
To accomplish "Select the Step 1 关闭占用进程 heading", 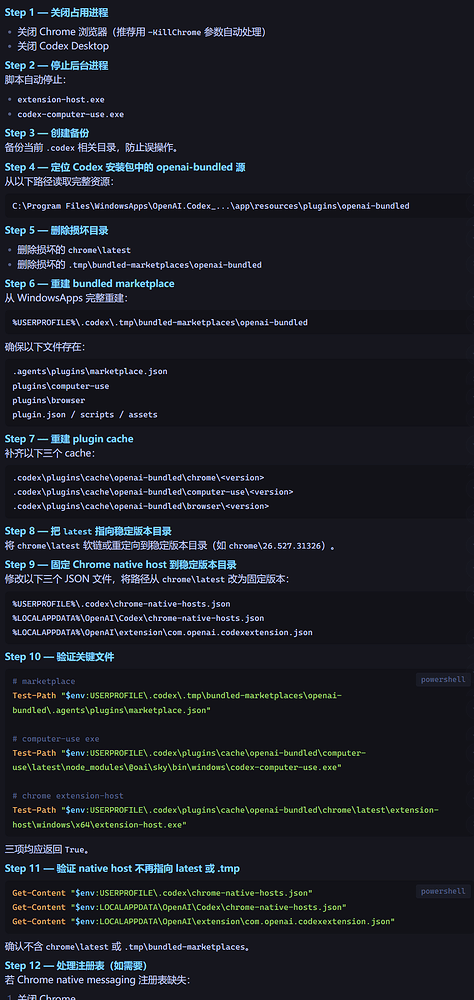I will (58, 13).
